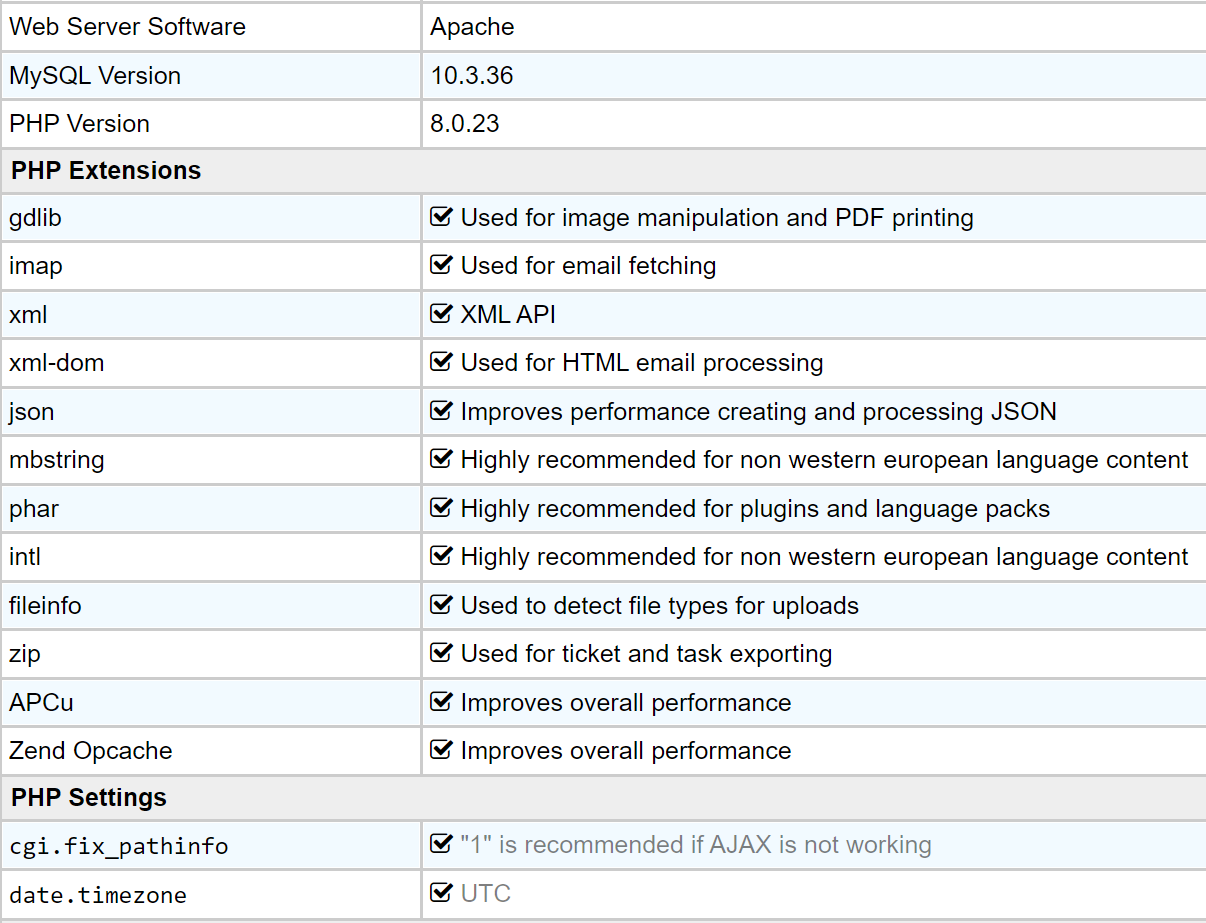
Task: Click the Zend Opcache check icon
Action: point(441,751)
